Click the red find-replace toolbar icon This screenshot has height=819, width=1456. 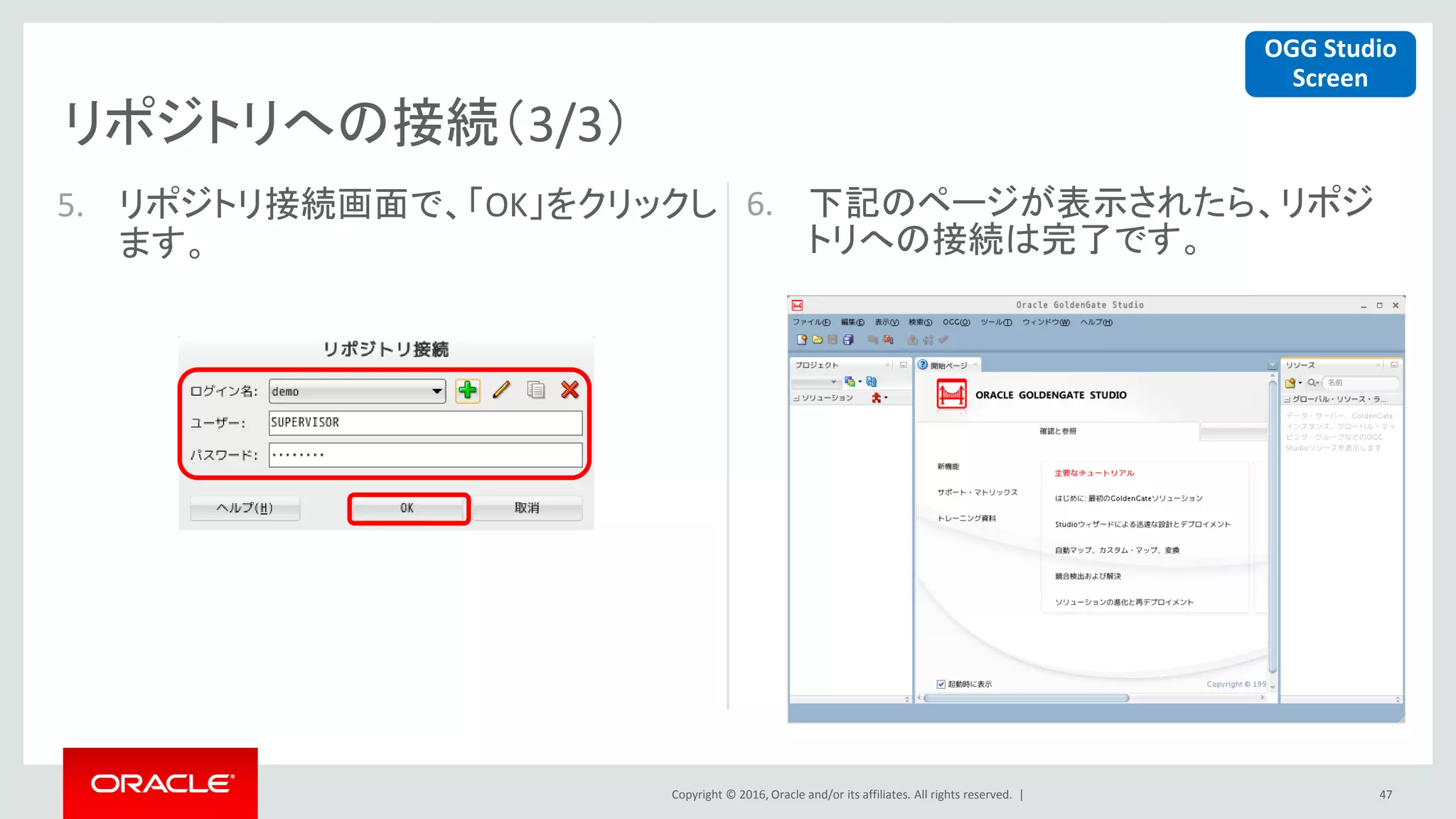click(x=888, y=340)
